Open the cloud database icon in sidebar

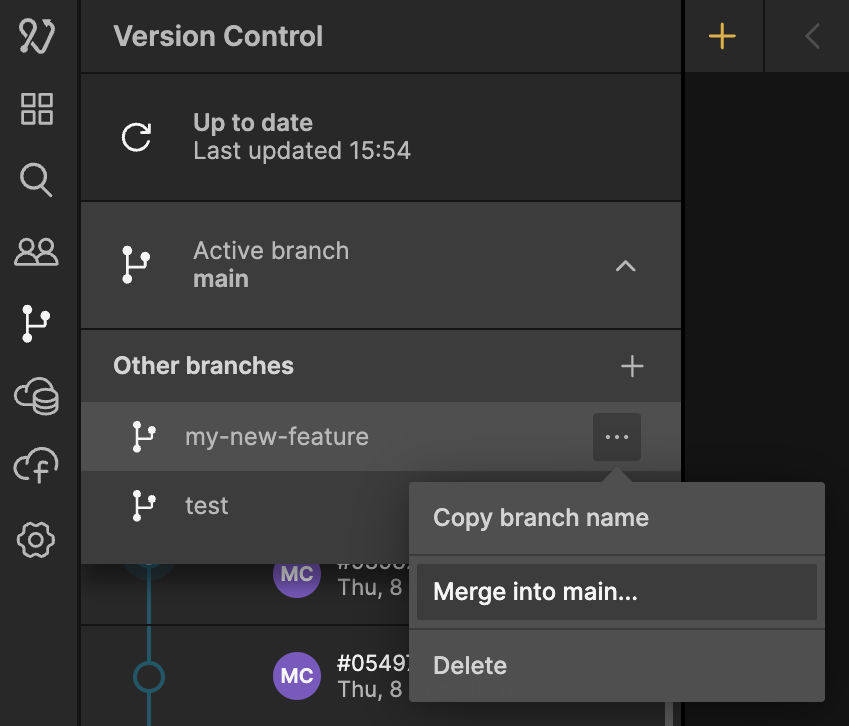pos(37,396)
